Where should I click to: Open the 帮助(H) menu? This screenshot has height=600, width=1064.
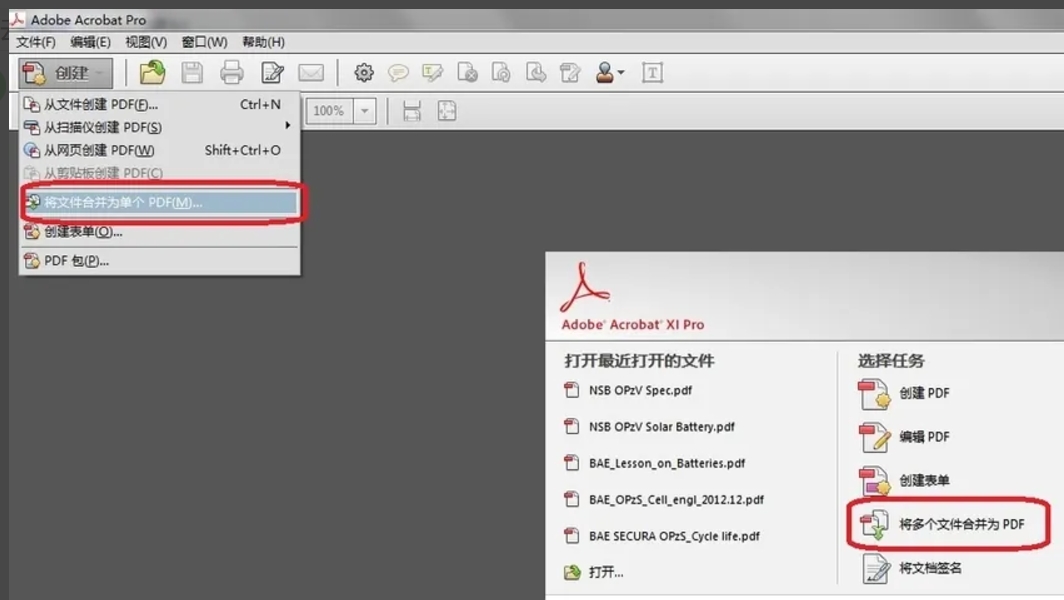click(263, 42)
